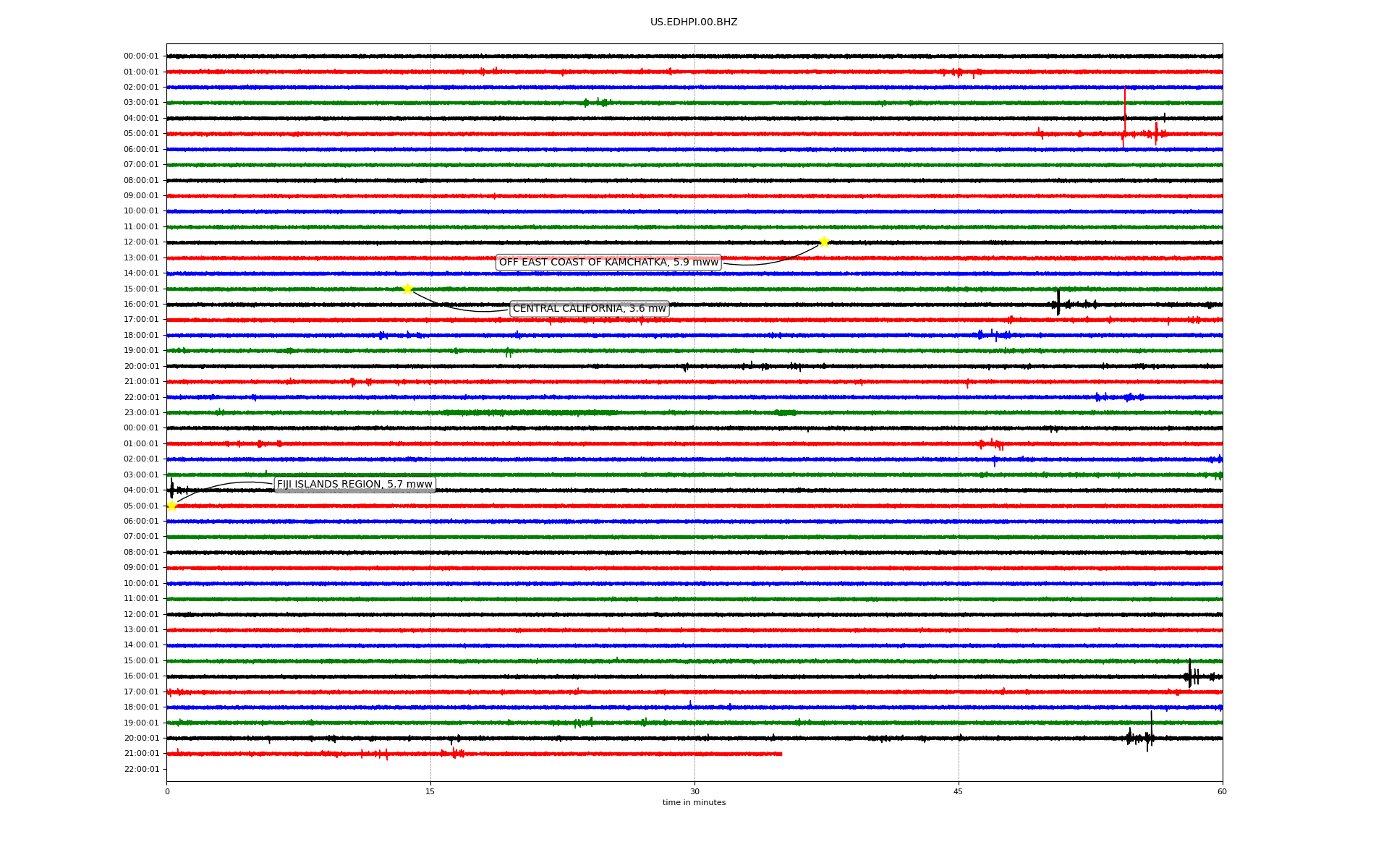The height and width of the screenshot is (868, 1389).
Task: Click the black event on the second 16:00:01 trace
Action: (1190, 676)
